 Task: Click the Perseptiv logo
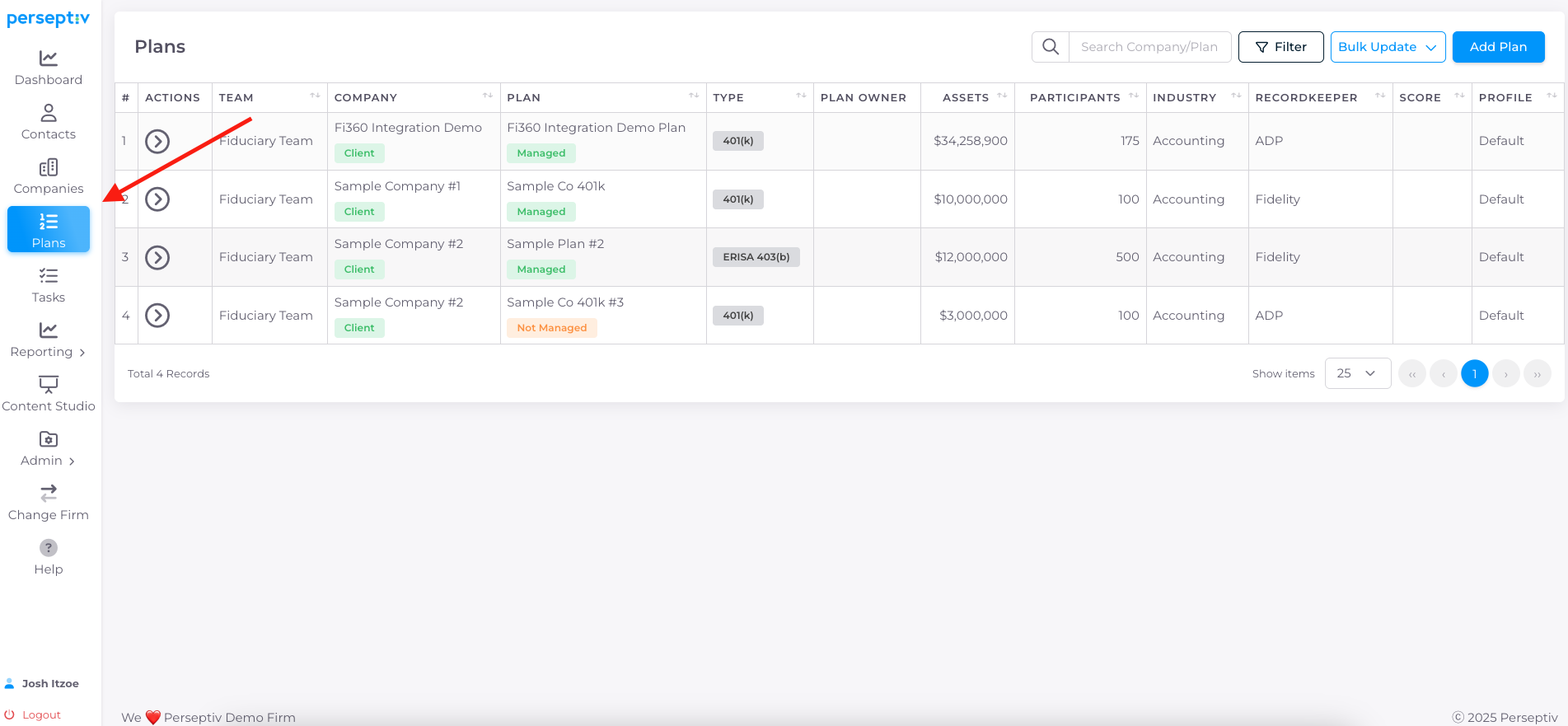(x=48, y=18)
